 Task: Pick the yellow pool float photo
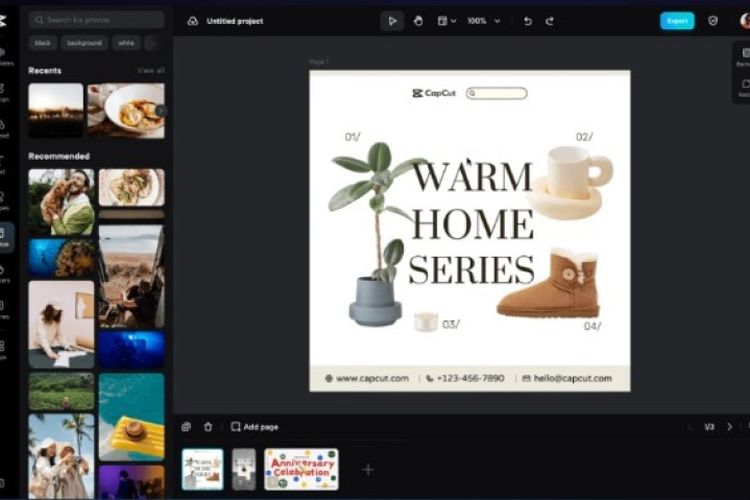click(132, 417)
